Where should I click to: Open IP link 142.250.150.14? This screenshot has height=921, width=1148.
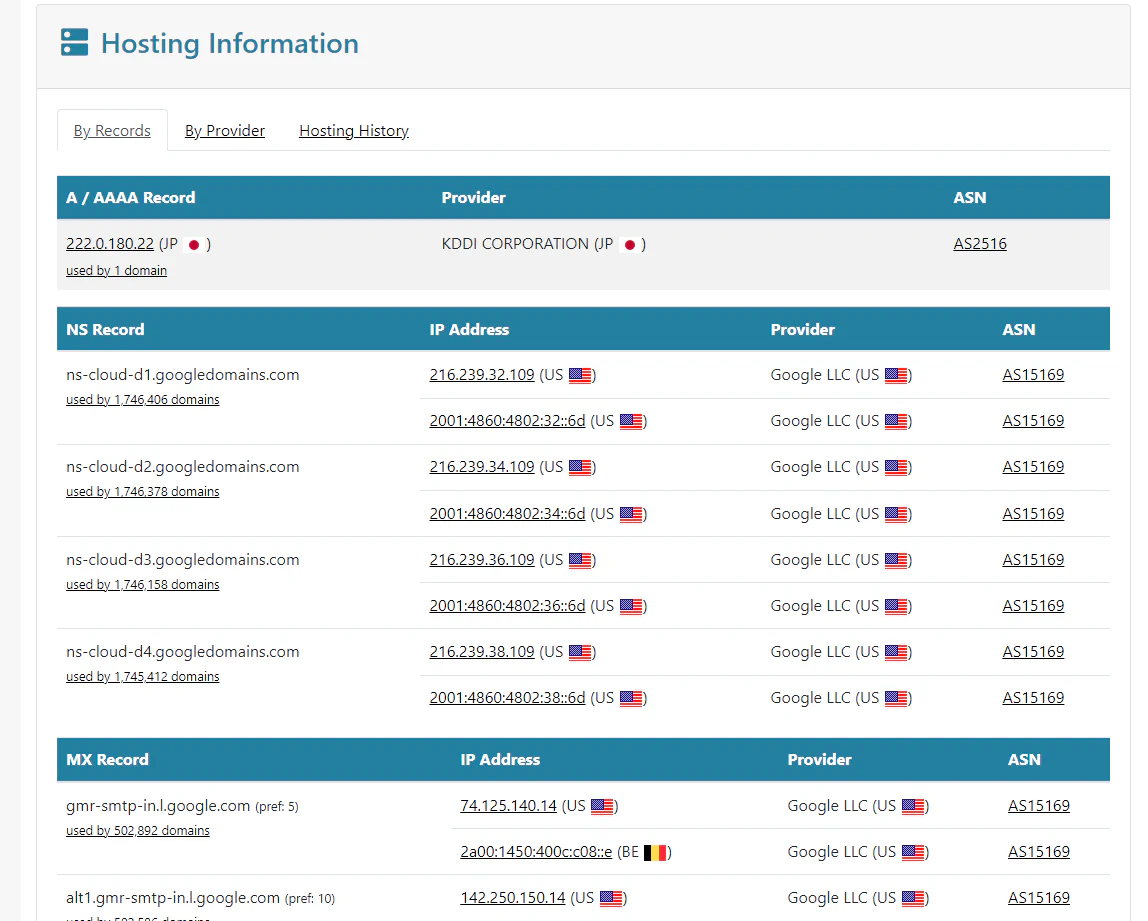pos(512,898)
